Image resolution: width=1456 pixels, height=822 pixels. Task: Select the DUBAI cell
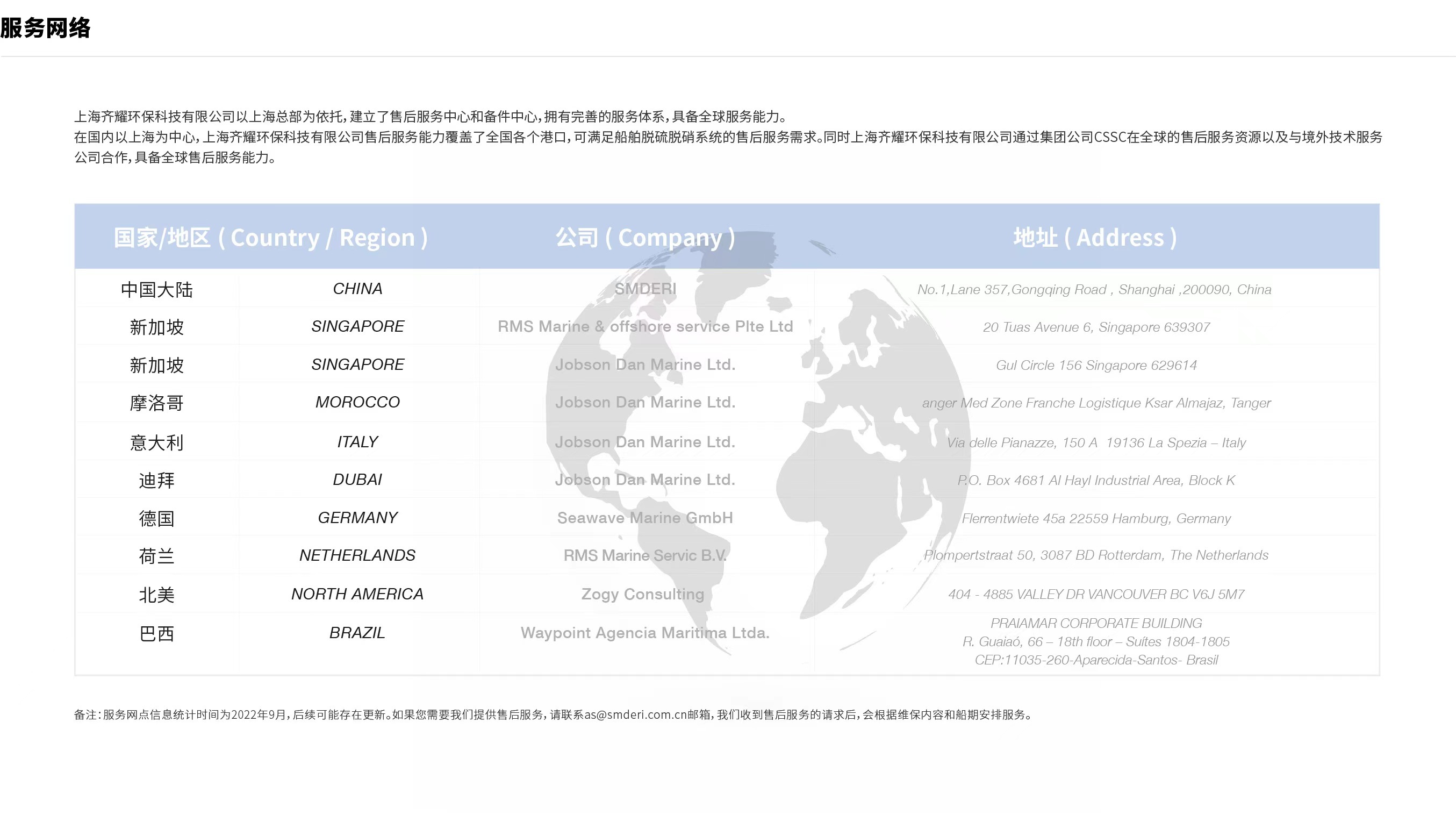point(357,480)
